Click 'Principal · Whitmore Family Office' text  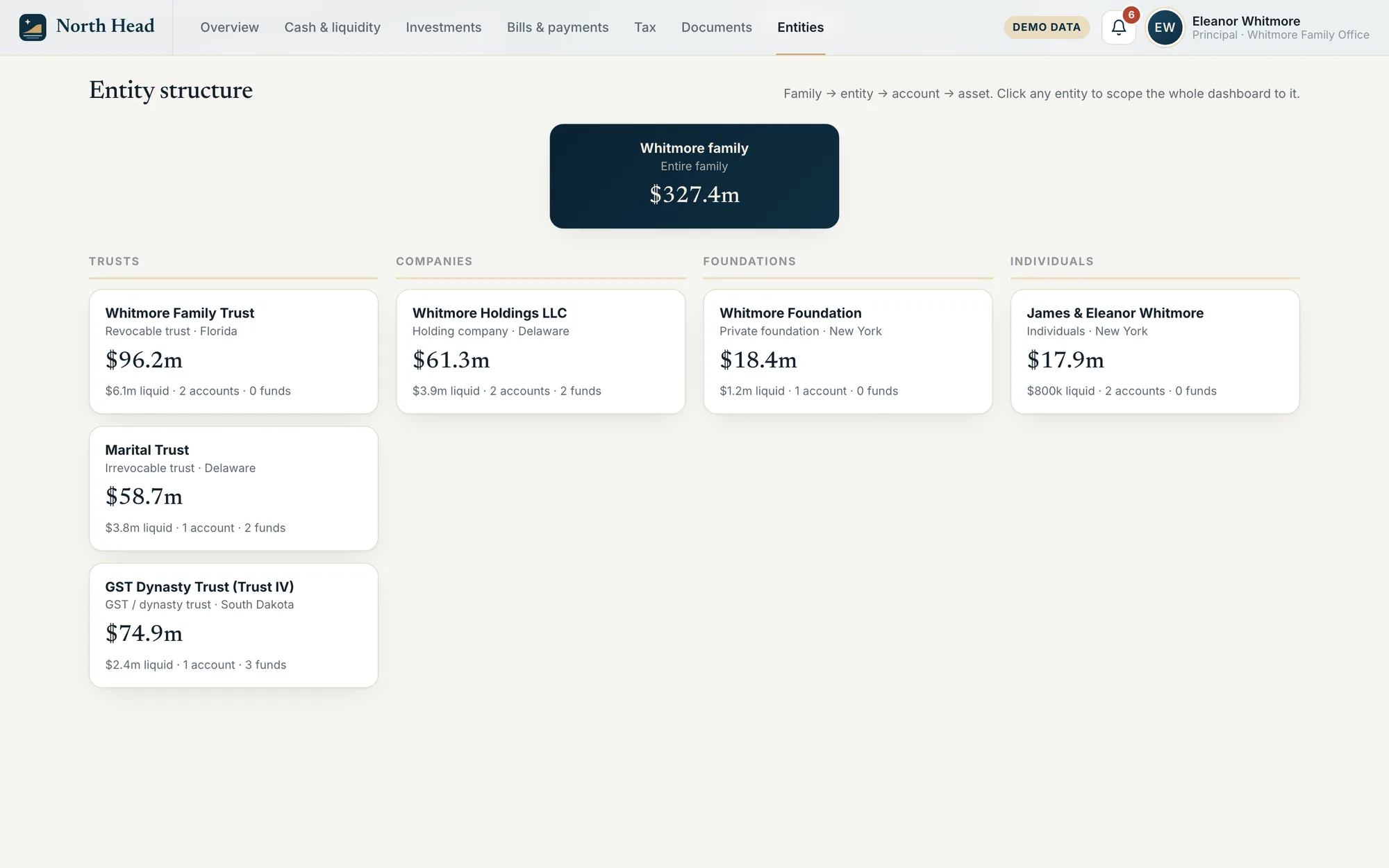pyautogui.click(x=1281, y=35)
